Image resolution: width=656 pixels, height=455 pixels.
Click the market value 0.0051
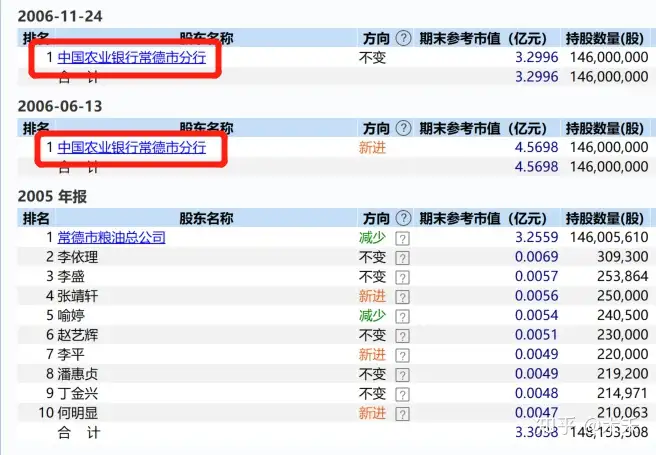[536, 335]
